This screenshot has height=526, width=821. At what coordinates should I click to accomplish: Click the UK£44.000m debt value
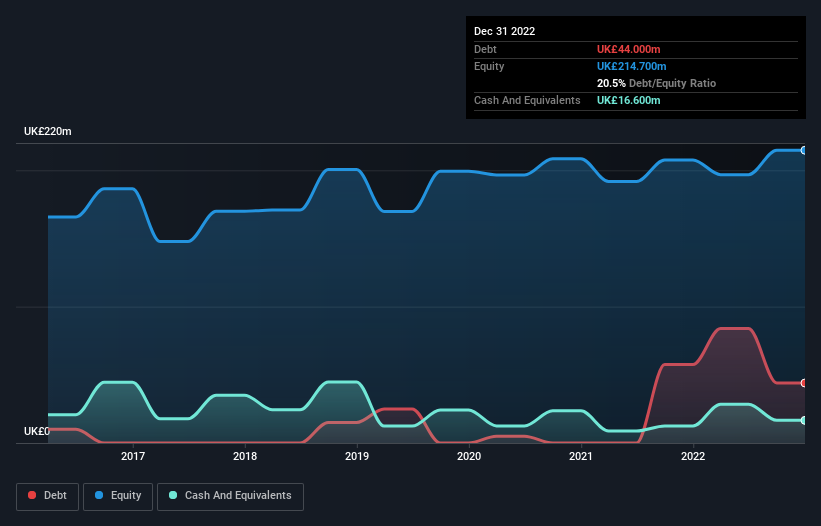click(628, 49)
